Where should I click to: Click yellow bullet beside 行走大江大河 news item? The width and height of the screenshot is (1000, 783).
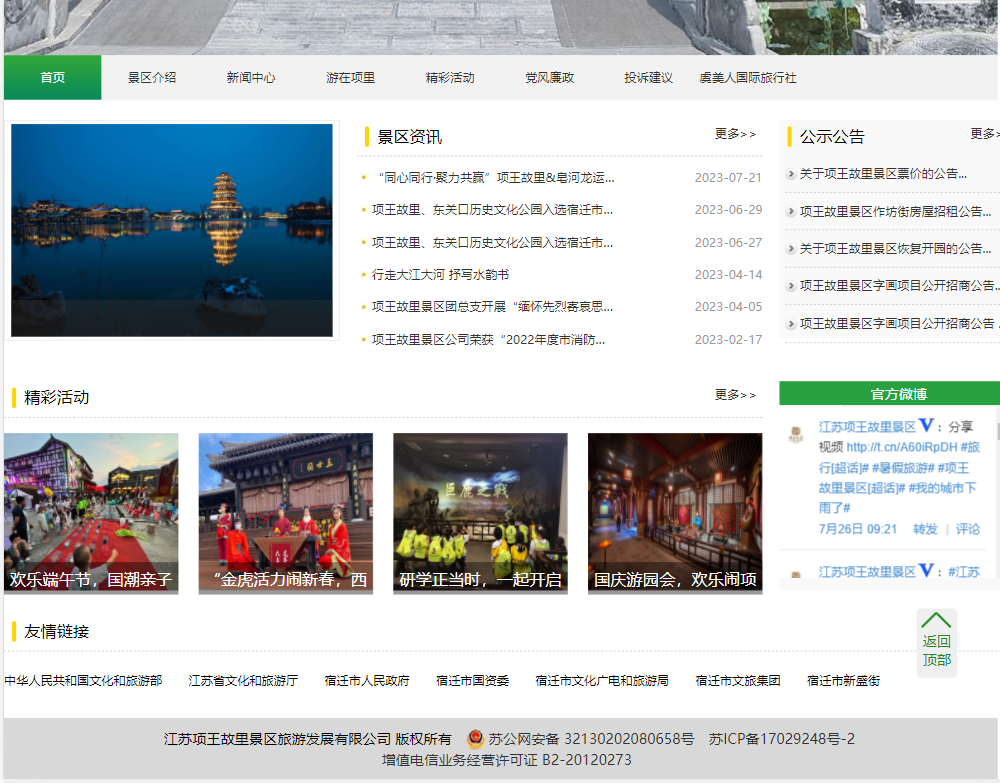click(364, 275)
